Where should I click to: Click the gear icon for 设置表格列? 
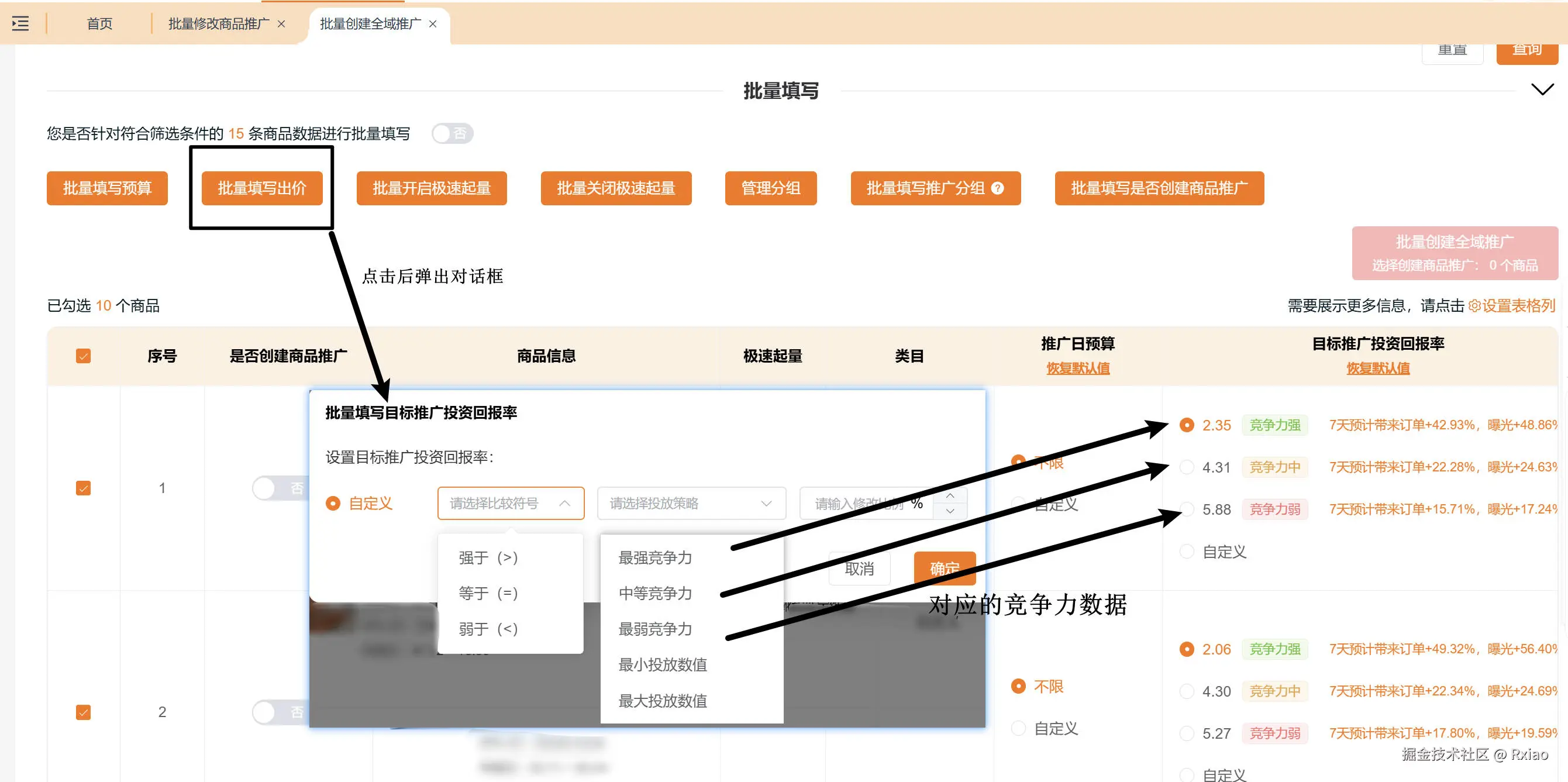click(x=1474, y=305)
